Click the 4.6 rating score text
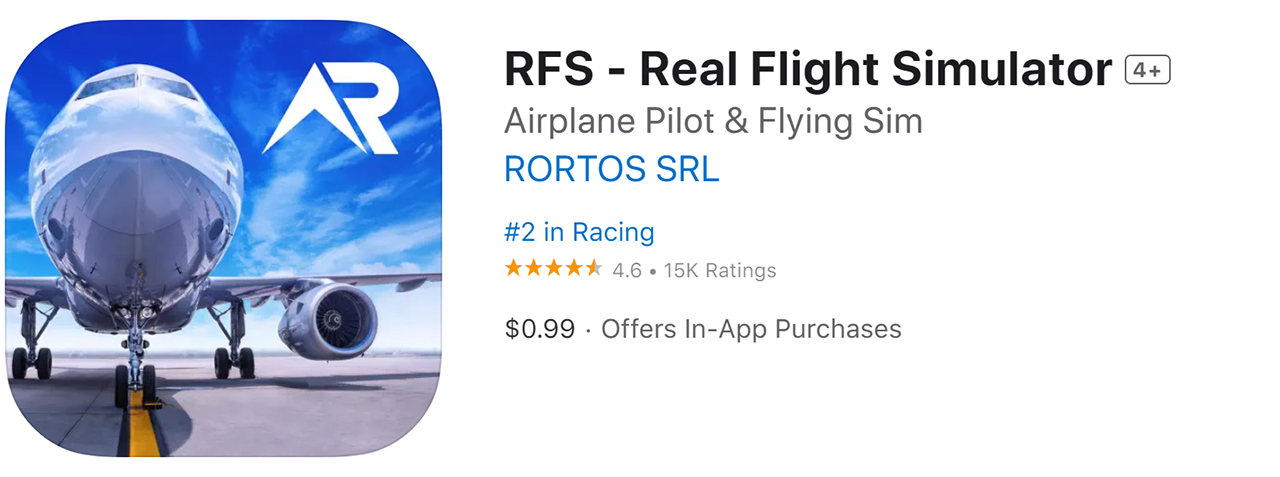The width and height of the screenshot is (1280, 477). tap(626, 270)
